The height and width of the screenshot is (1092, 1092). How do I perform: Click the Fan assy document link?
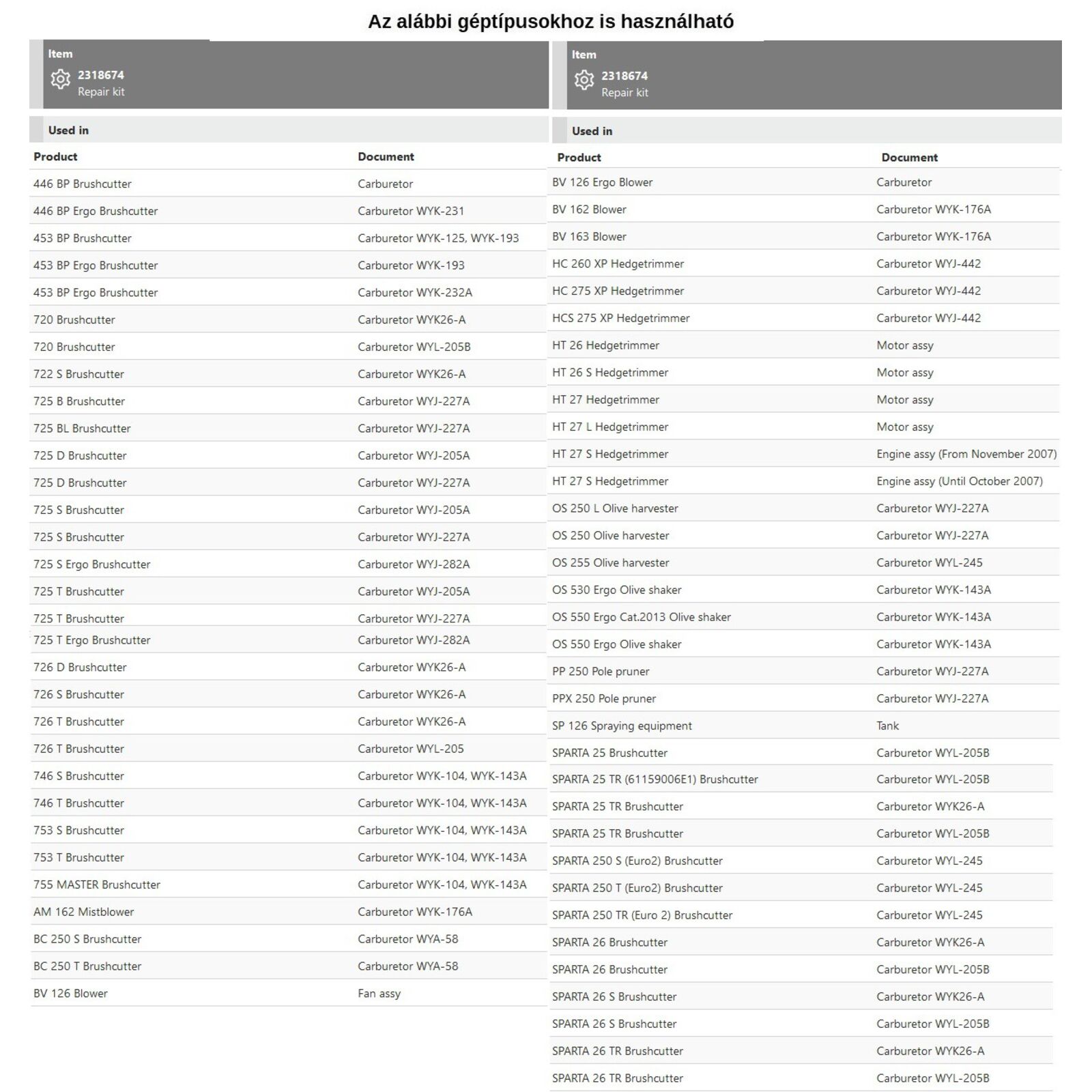tap(379, 994)
